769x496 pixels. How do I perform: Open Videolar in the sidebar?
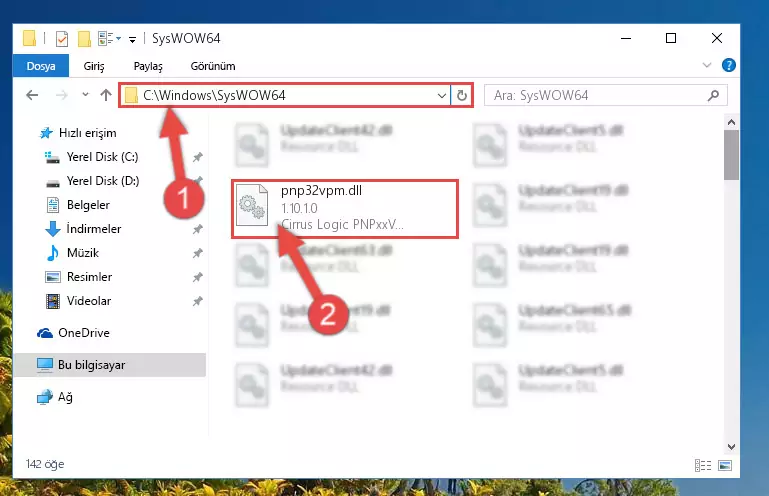tap(78, 301)
